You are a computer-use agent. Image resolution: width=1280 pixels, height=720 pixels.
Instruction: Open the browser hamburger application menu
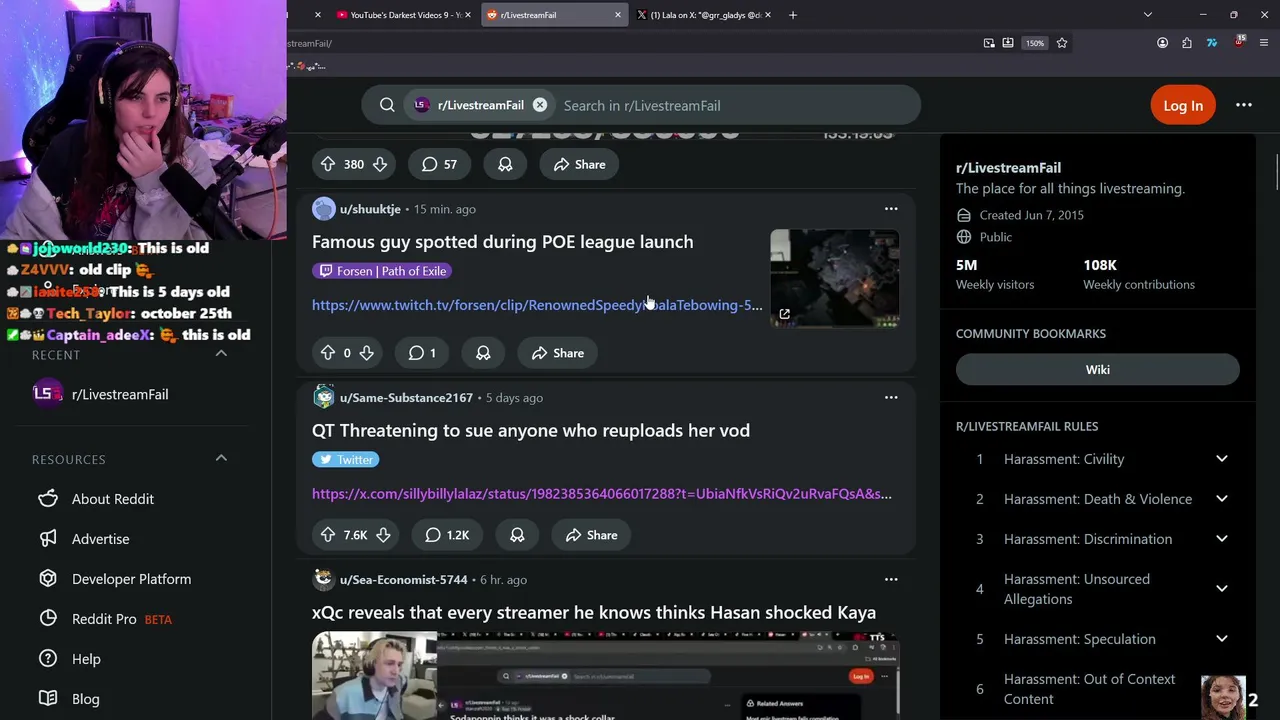click(x=1264, y=43)
